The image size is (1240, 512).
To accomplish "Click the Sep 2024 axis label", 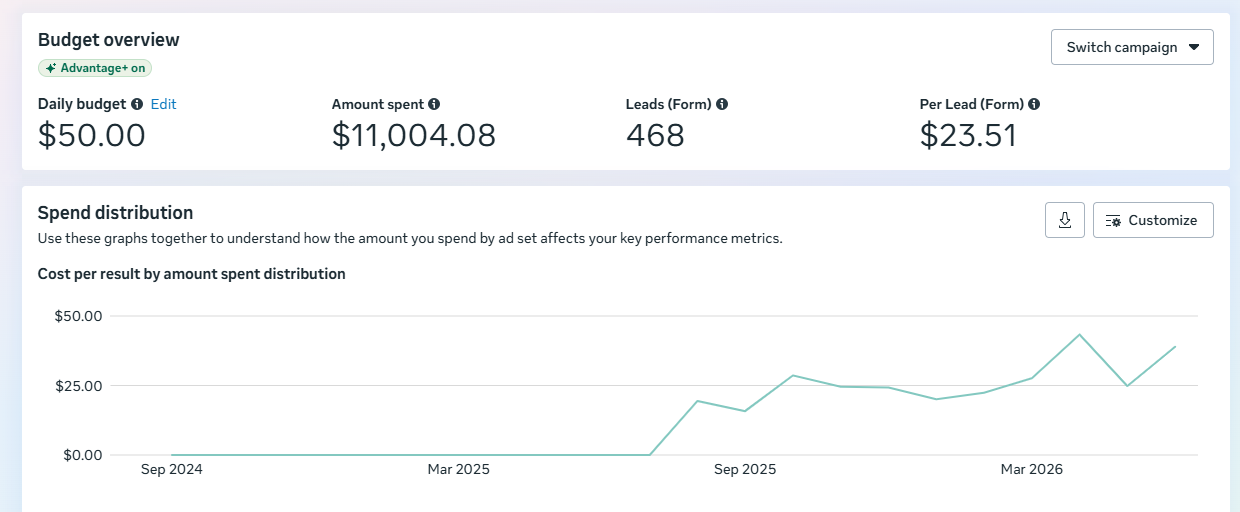I will pyautogui.click(x=171, y=469).
